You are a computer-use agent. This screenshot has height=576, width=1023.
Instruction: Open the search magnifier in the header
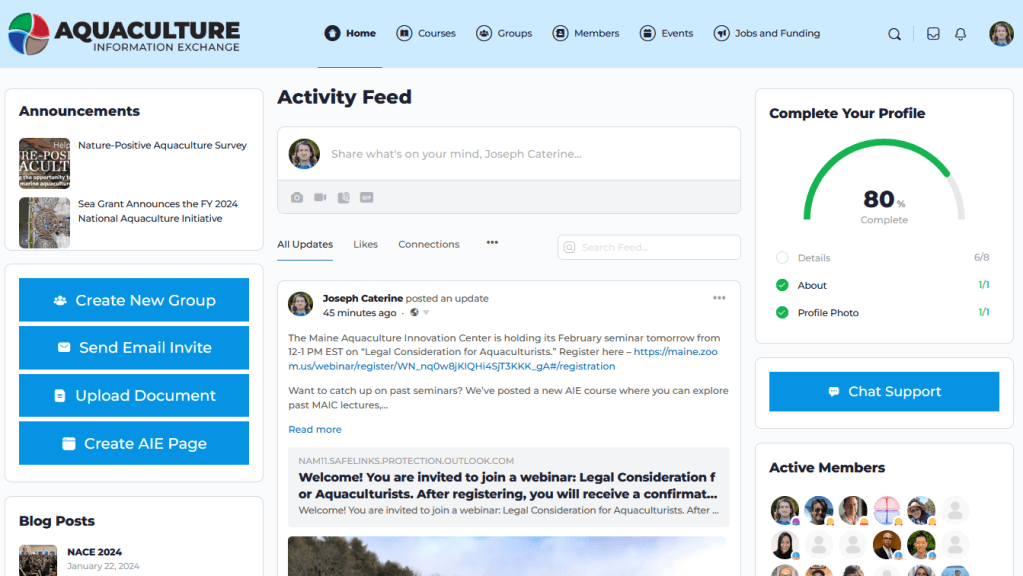pos(894,34)
